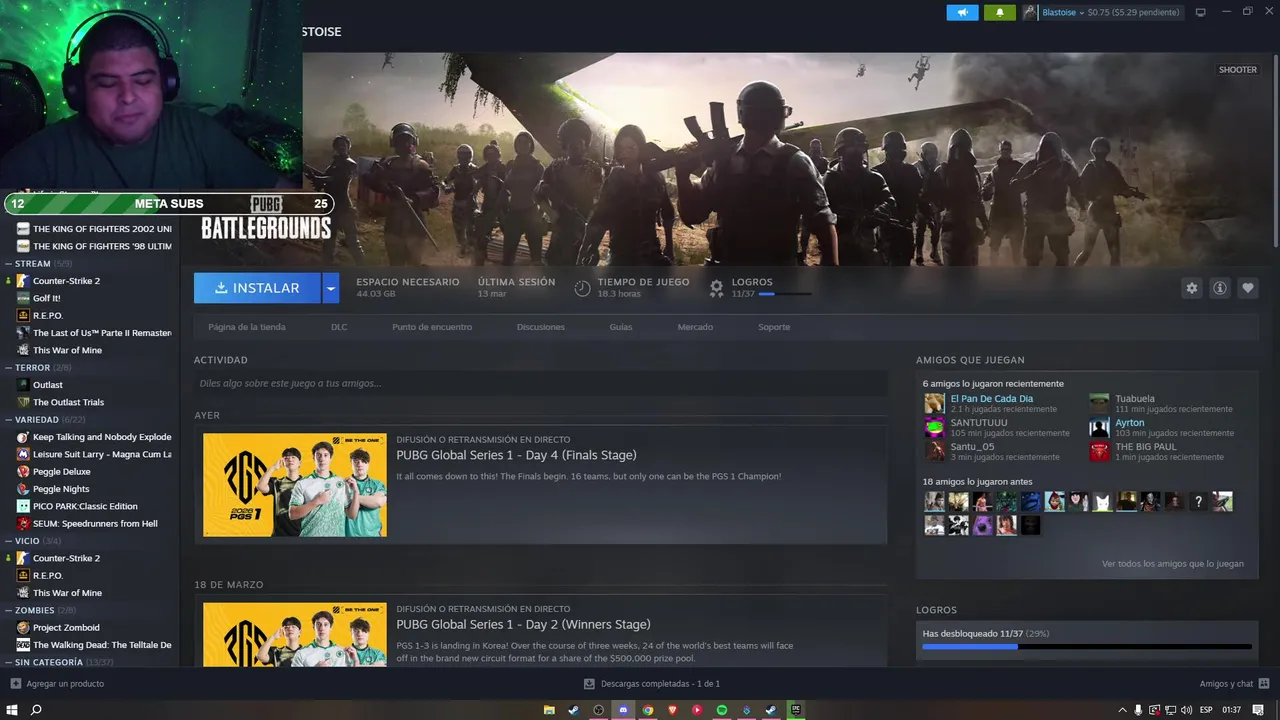Screen dimensions: 1280x720
Task: Open the Guías tab
Action: [621, 327]
